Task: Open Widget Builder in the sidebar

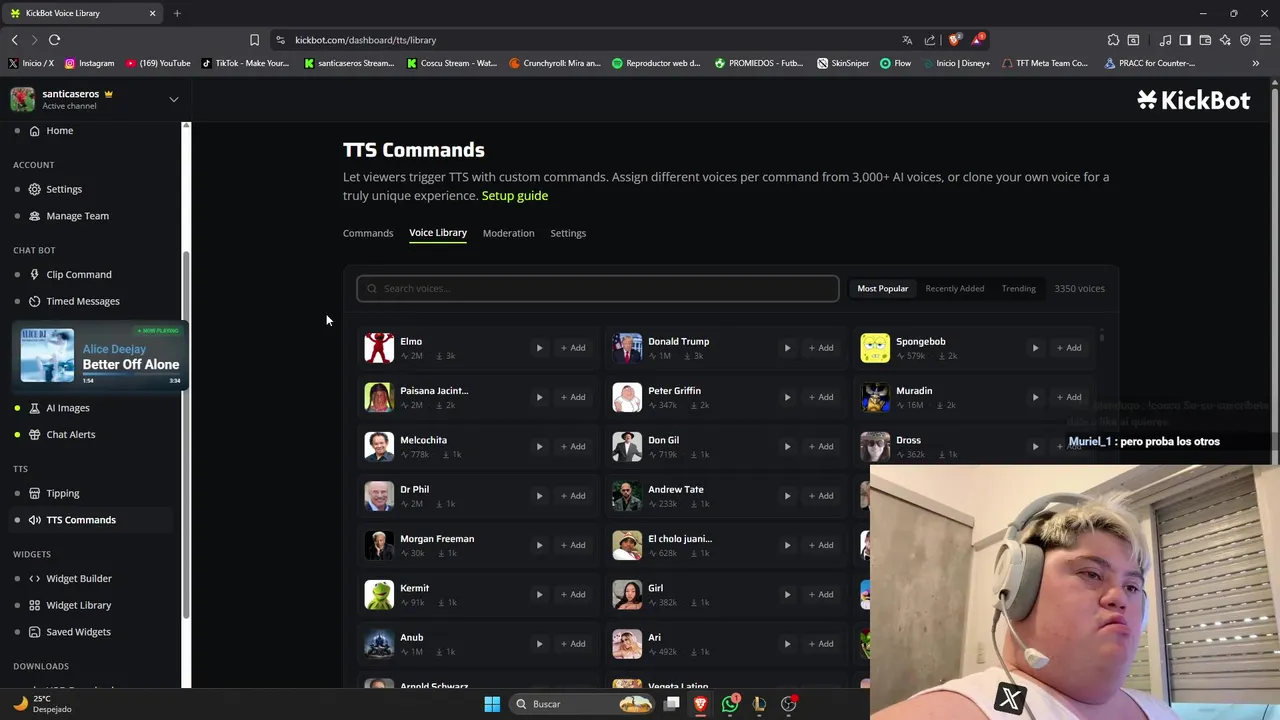Action: click(79, 579)
